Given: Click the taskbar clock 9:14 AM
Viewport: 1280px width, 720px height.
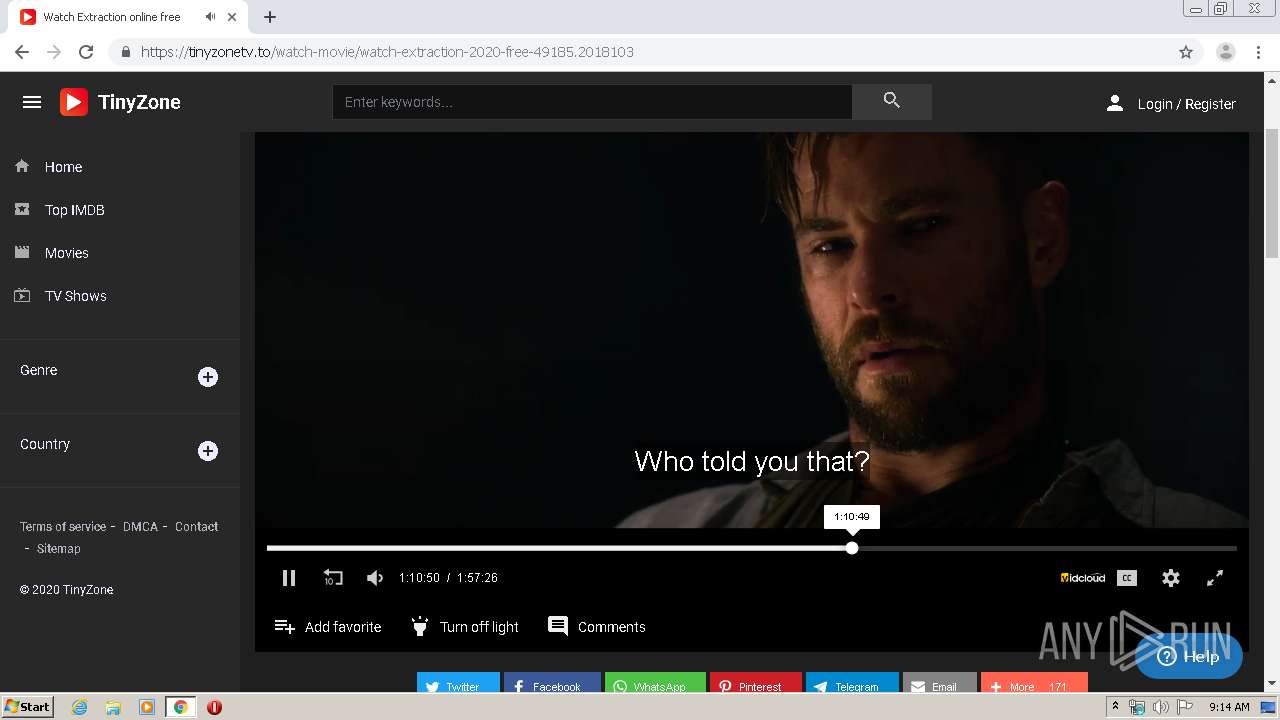Looking at the screenshot, I should coord(1229,707).
